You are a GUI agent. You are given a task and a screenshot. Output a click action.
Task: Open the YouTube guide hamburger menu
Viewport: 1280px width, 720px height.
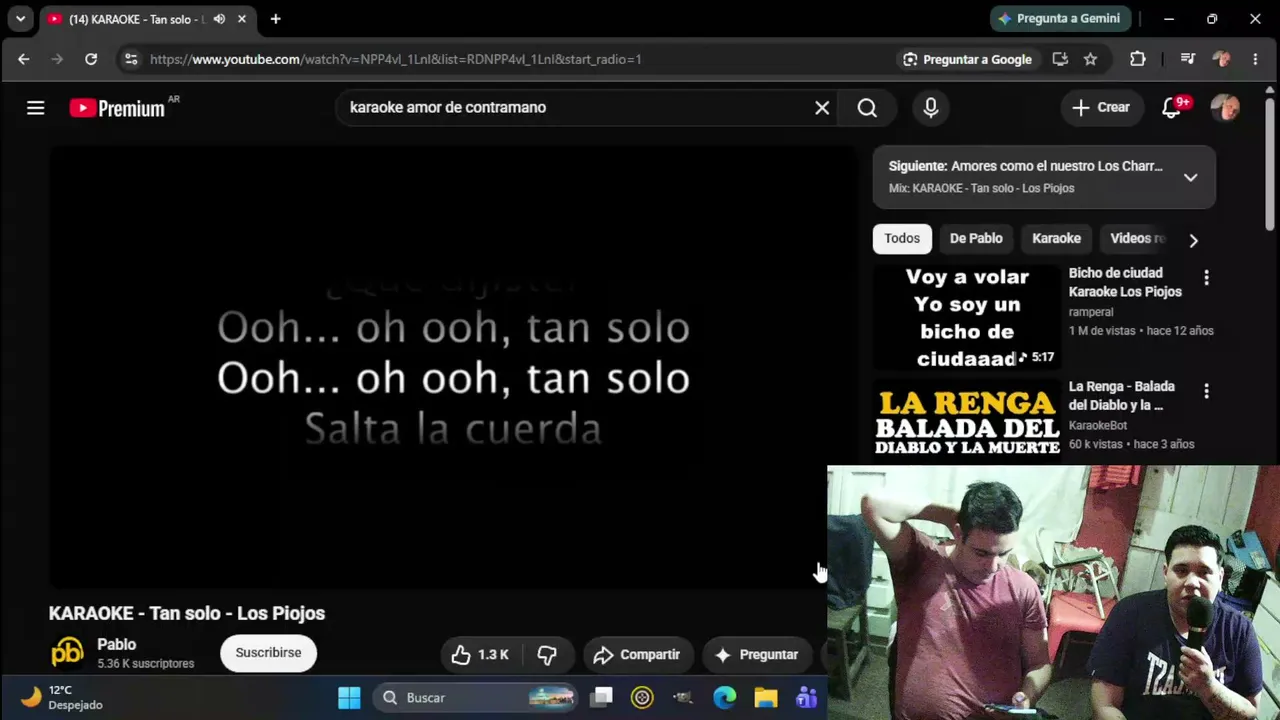coord(36,108)
